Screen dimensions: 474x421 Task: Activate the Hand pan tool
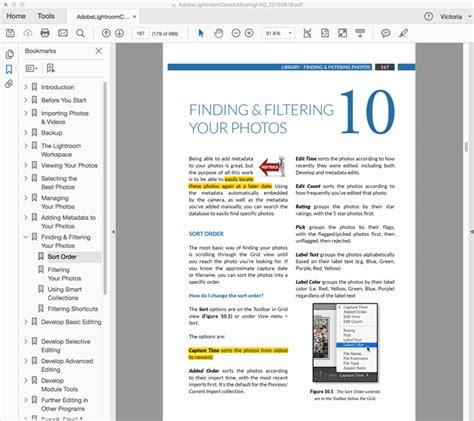pos(218,33)
